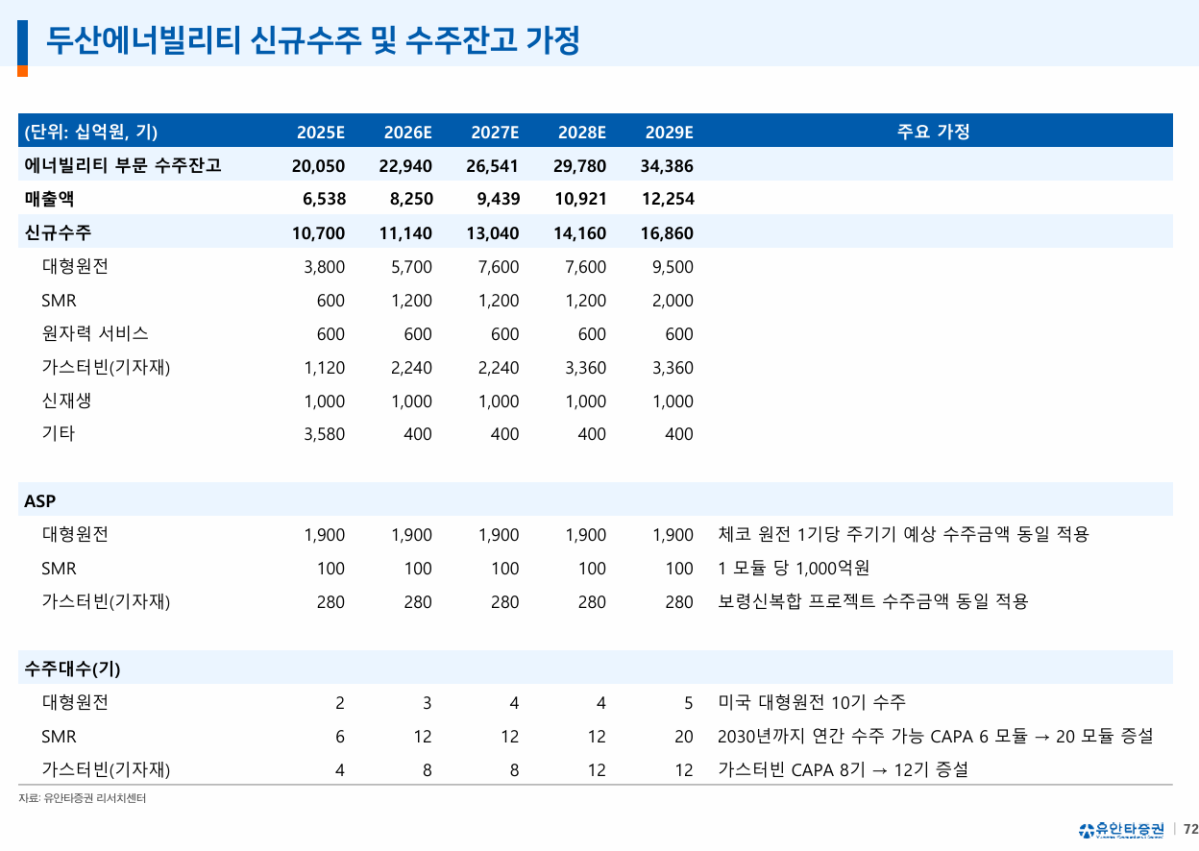Click the new order value 10,700
The height and width of the screenshot is (851, 1199).
tap(318, 233)
